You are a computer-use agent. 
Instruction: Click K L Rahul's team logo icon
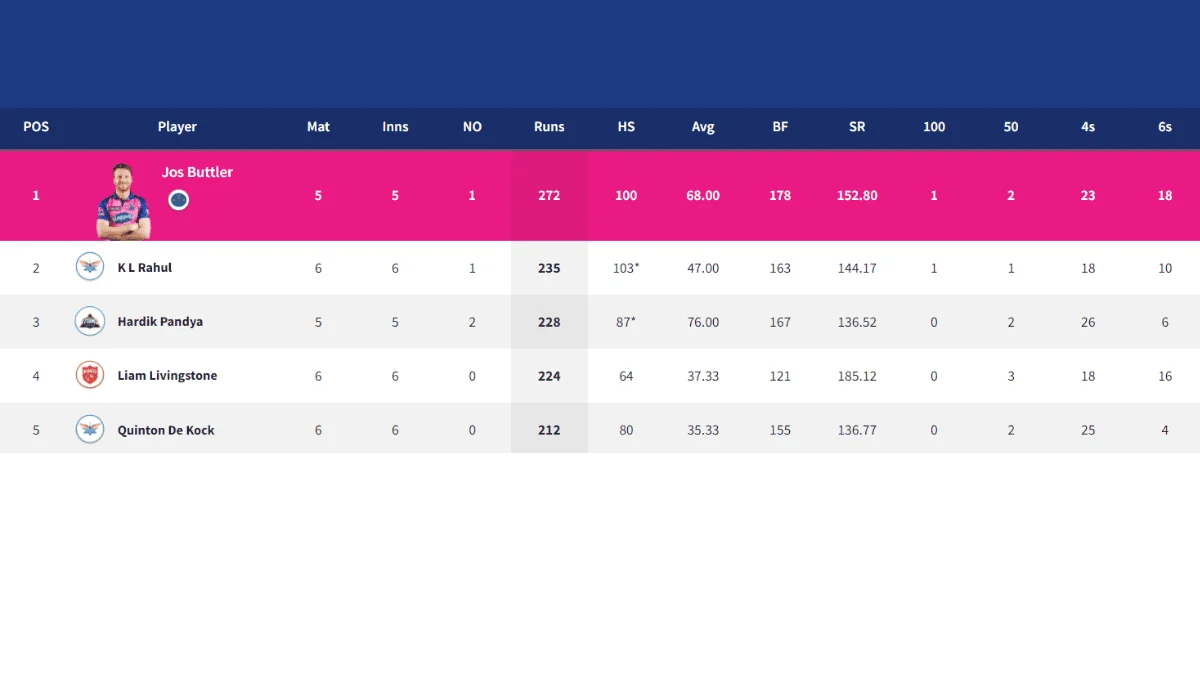[90, 267]
